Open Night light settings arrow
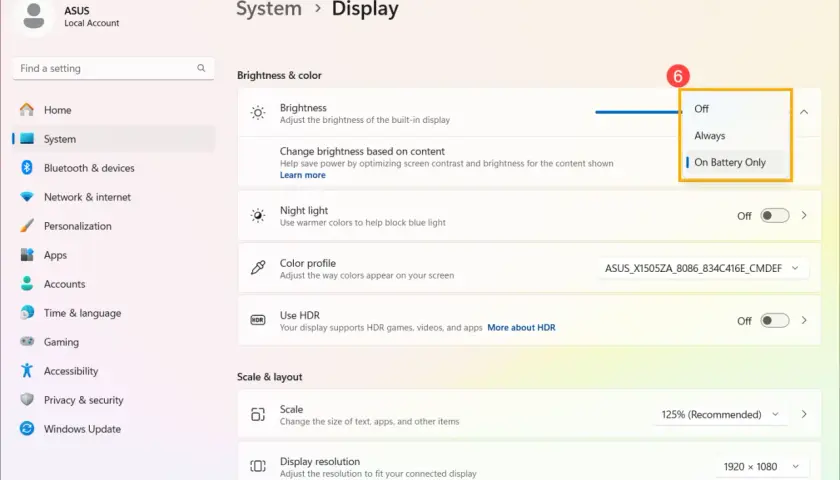This screenshot has width=840, height=480. click(804, 215)
